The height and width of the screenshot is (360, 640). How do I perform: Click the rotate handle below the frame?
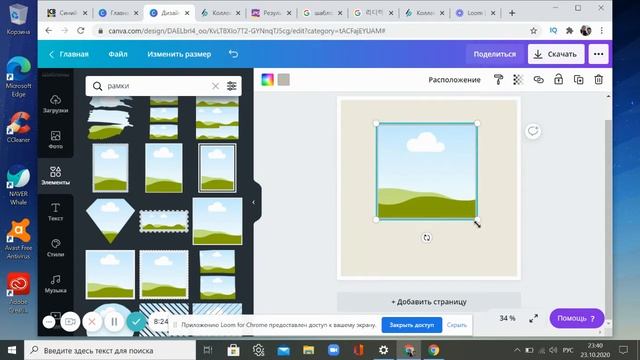(427, 238)
